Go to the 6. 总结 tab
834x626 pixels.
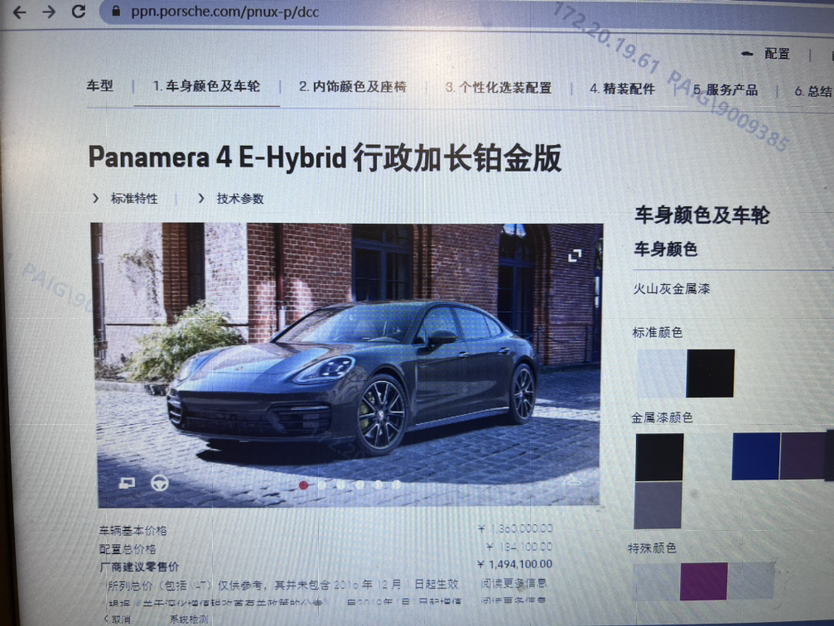click(814, 91)
